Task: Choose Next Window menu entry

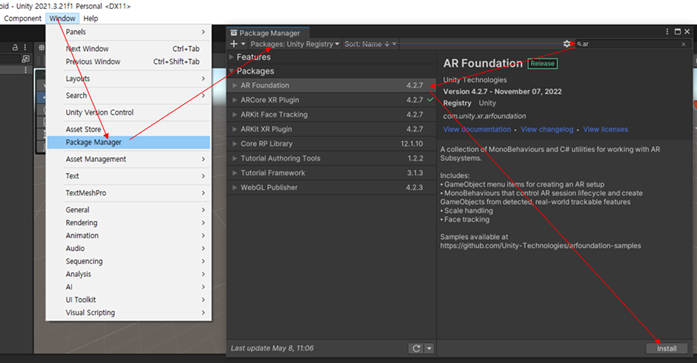Action: click(128, 49)
